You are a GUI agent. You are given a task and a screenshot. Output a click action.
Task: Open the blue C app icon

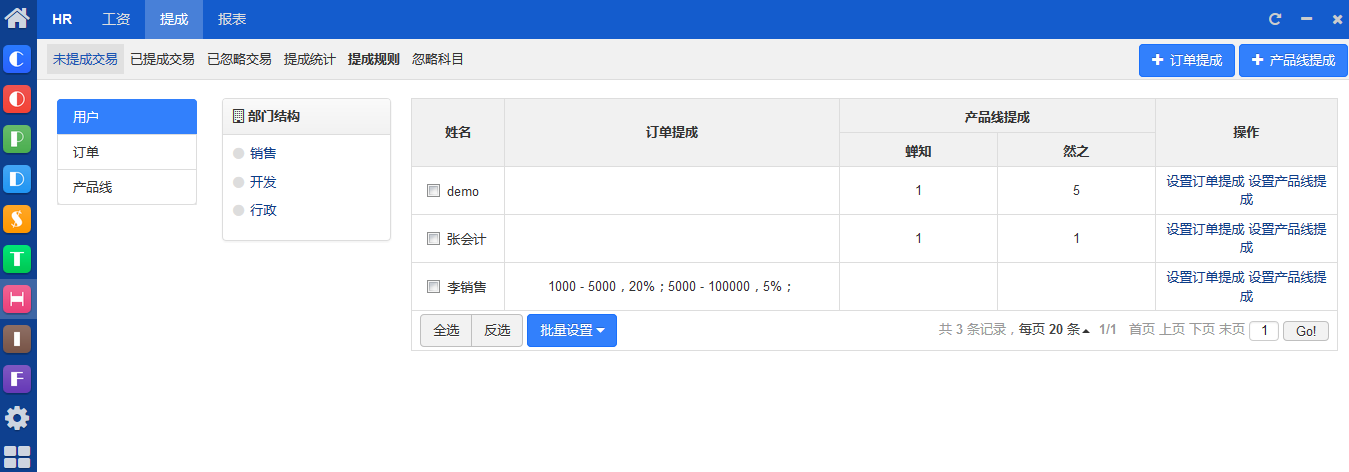click(17, 59)
